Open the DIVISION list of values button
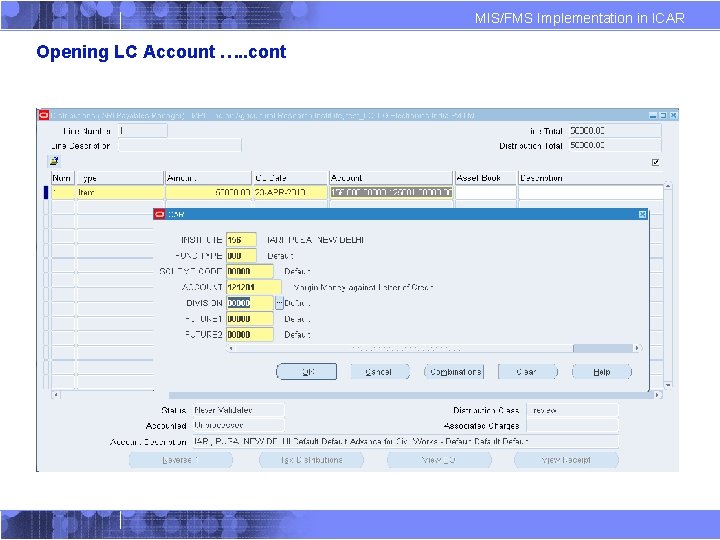This screenshot has width=720, height=540. [279, 303]
